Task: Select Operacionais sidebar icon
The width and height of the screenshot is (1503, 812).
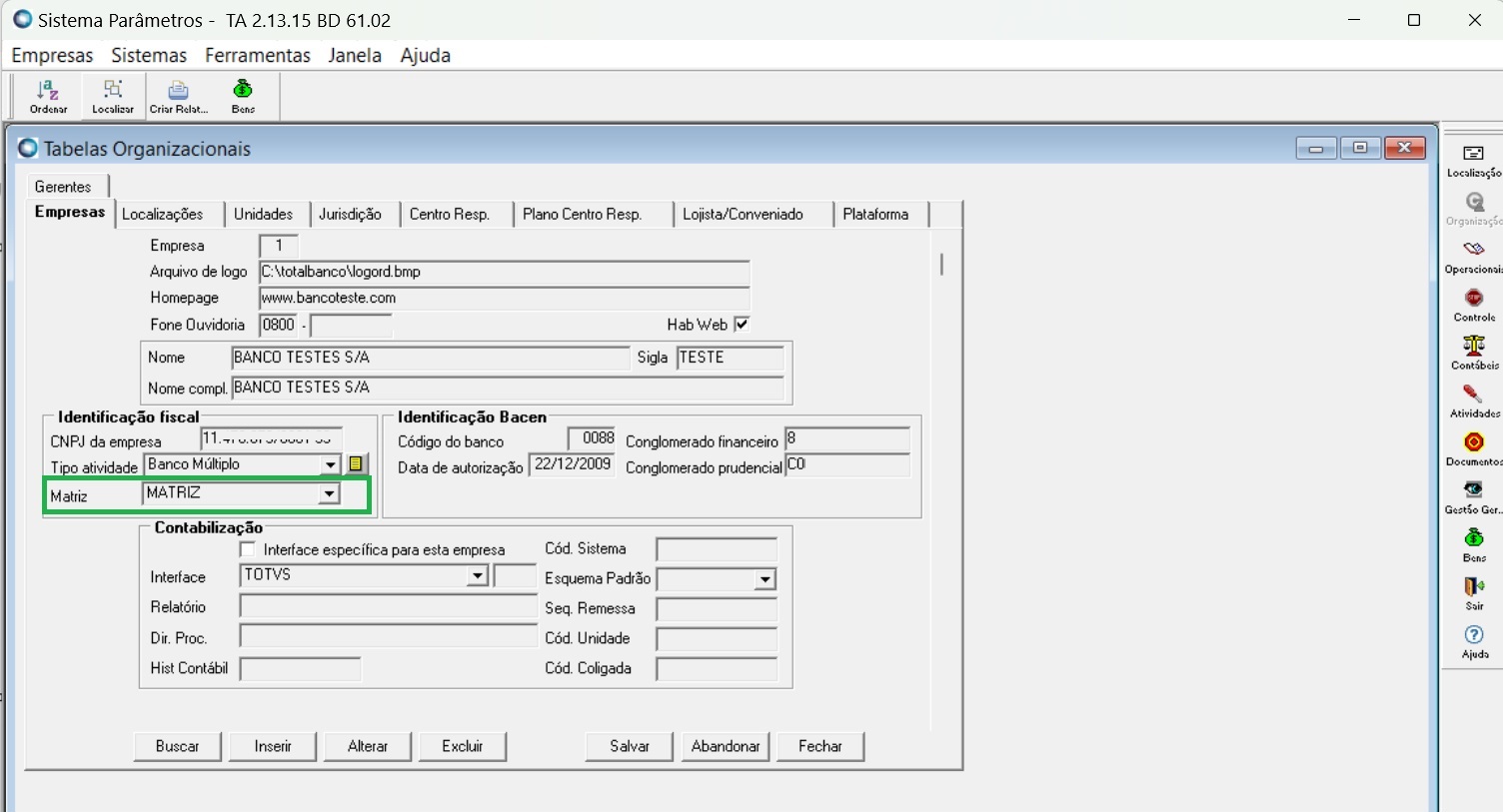Action: pyautogui.click(x=1474, y=257)
